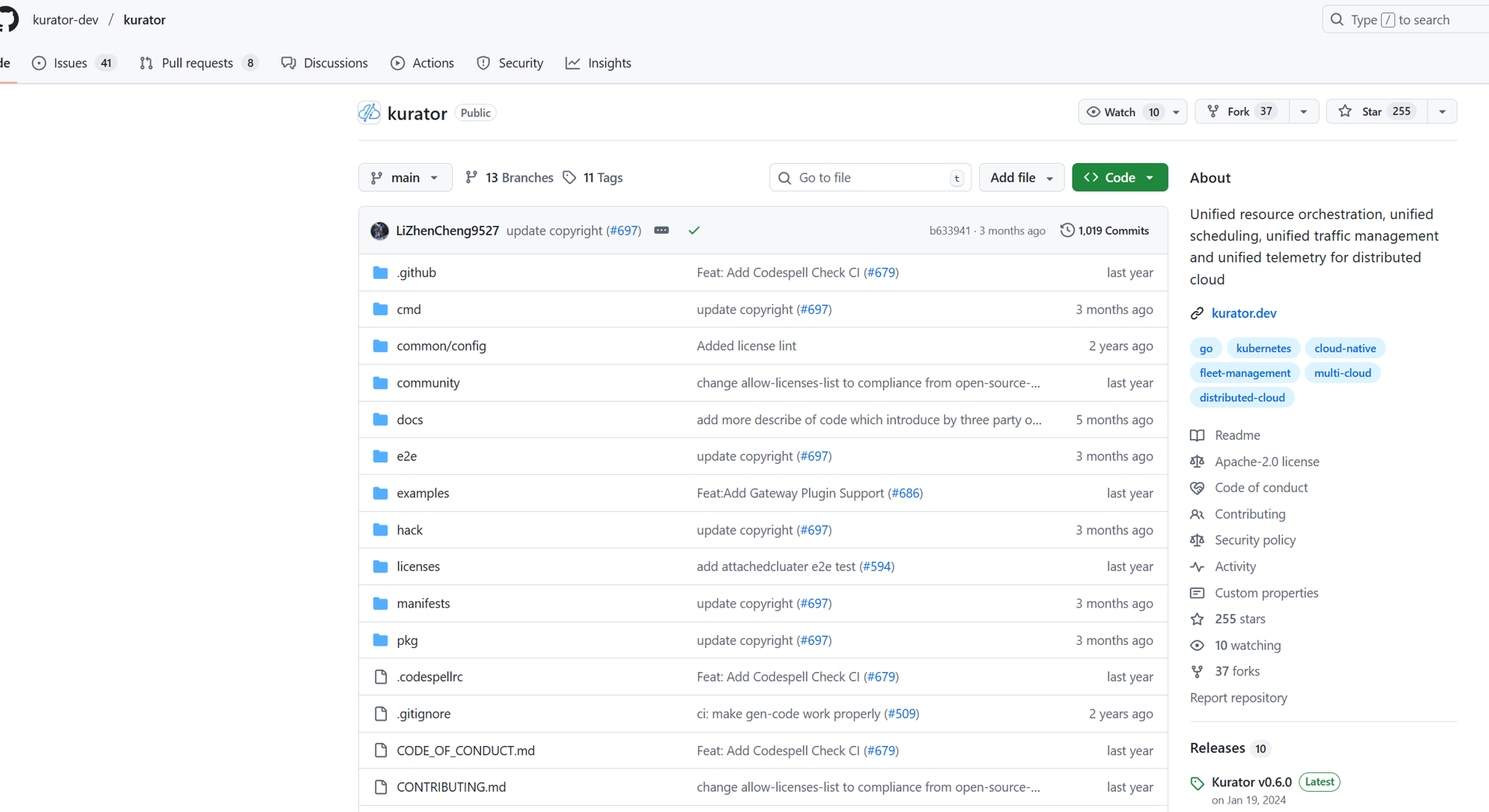Click the Go to file search field

pyautogui.click(x=870, y=177)
